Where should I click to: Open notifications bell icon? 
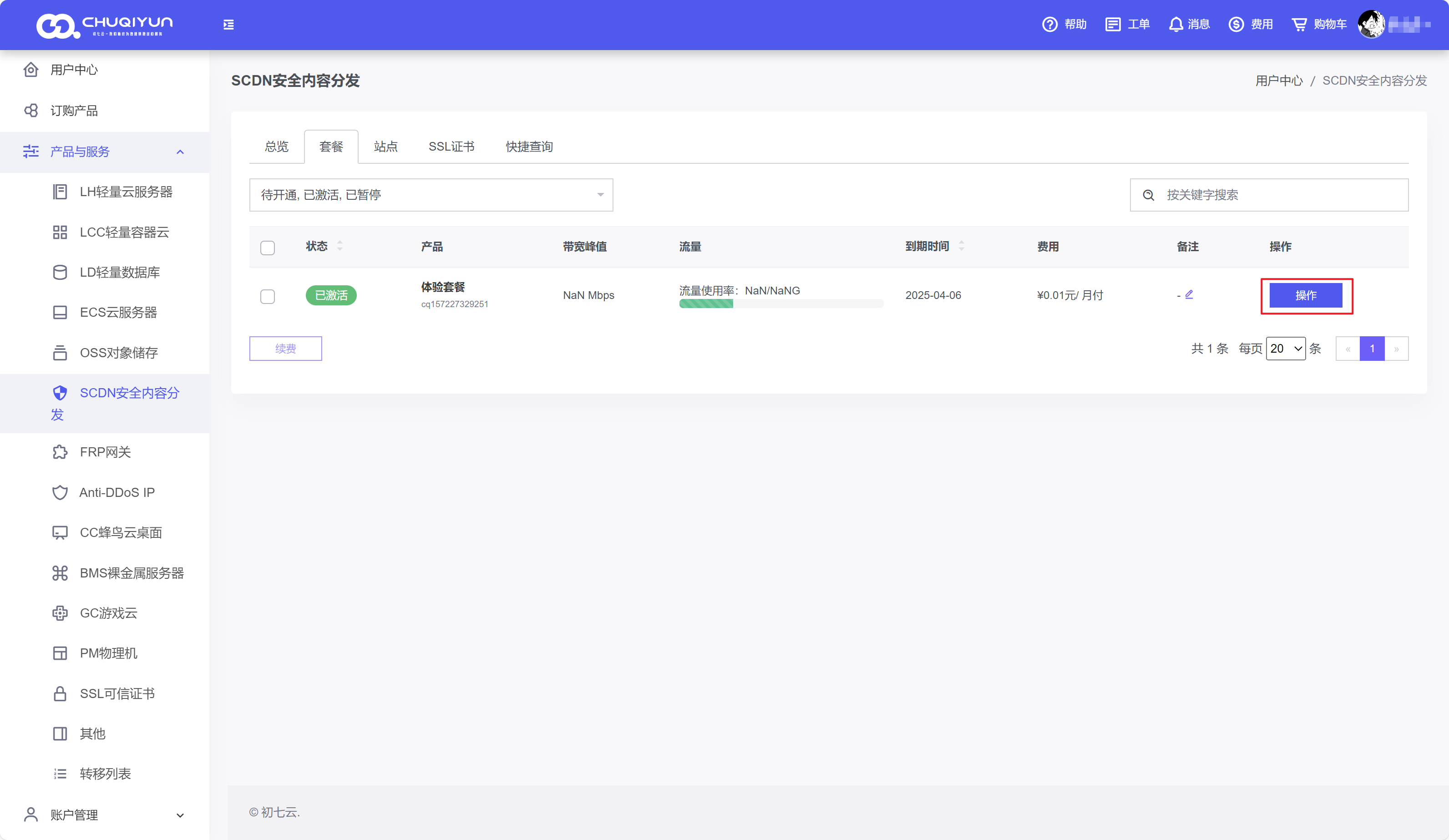point(1176,24)
